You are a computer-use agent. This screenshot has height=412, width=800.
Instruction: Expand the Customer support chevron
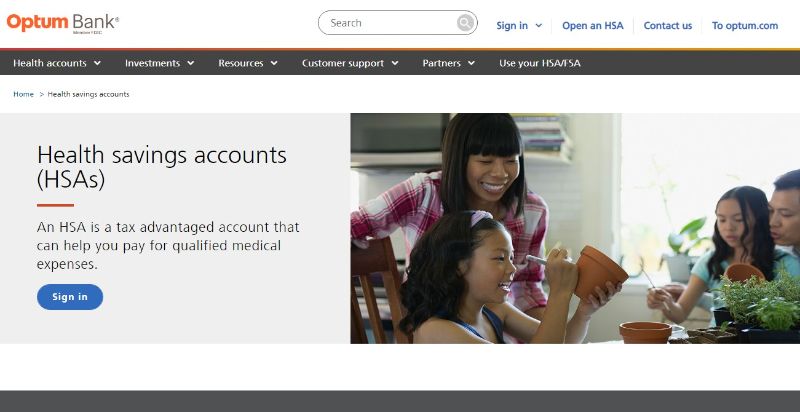[395, 63]
